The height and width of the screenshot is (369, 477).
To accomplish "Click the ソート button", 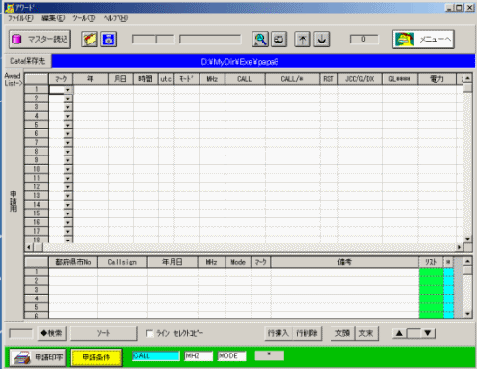I will (x=104, y=333).
